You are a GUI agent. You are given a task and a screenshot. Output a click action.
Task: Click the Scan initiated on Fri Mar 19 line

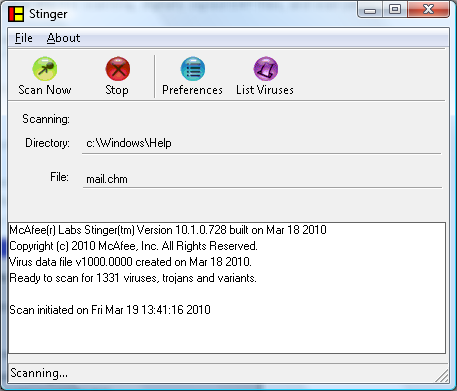click(x=110, y=310)
